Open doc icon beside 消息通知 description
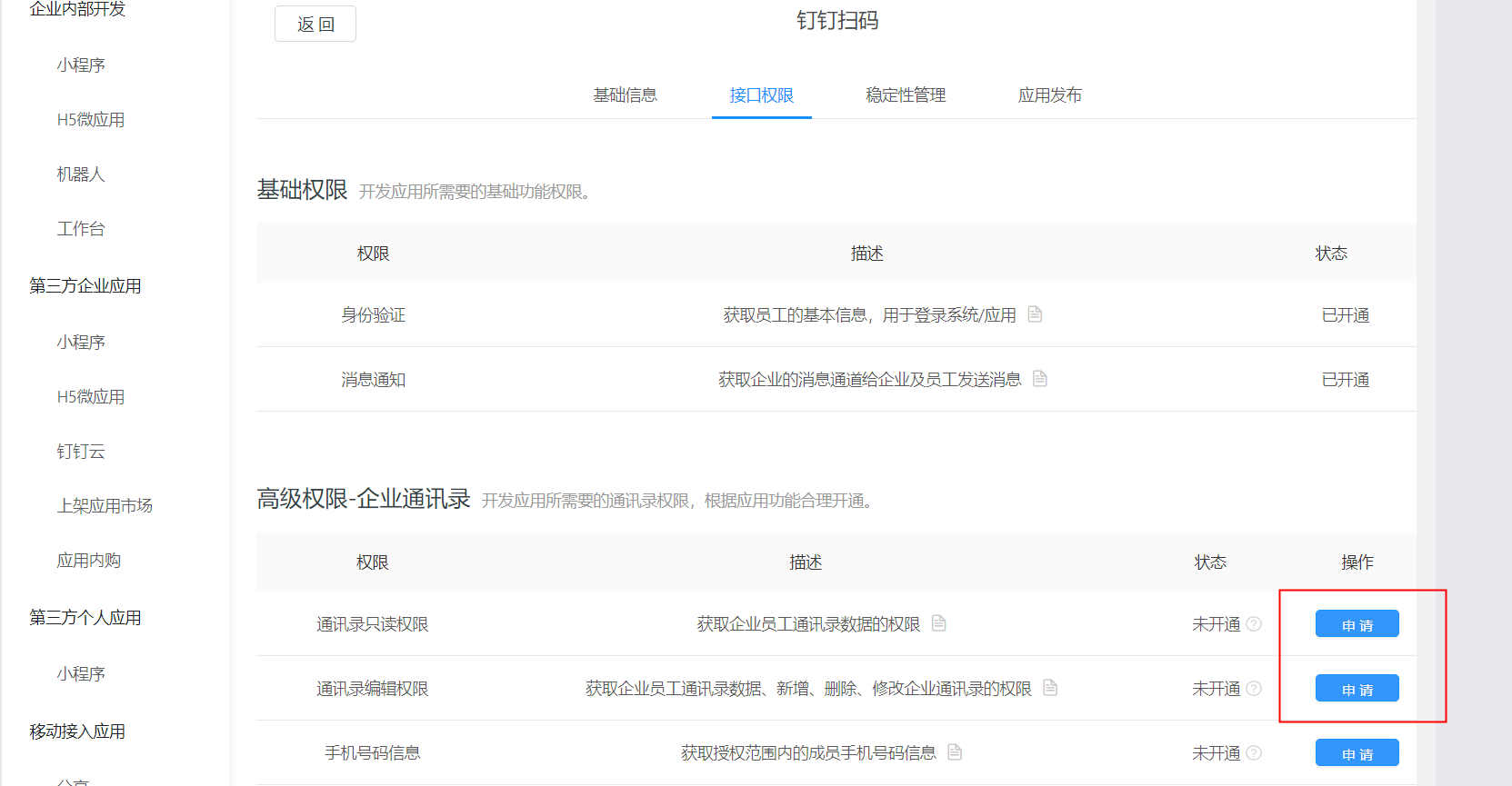Screen dimensions: 1512x786 pyautogui.click(x=1040, y=379)
